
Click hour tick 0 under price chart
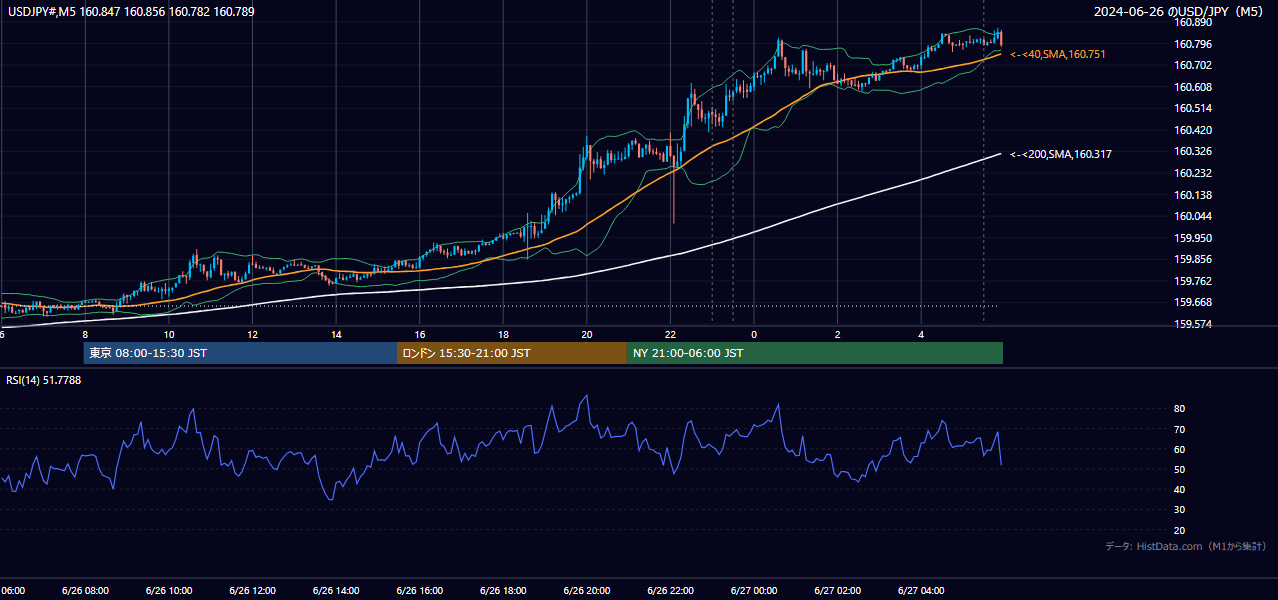(x=754, y=334)
